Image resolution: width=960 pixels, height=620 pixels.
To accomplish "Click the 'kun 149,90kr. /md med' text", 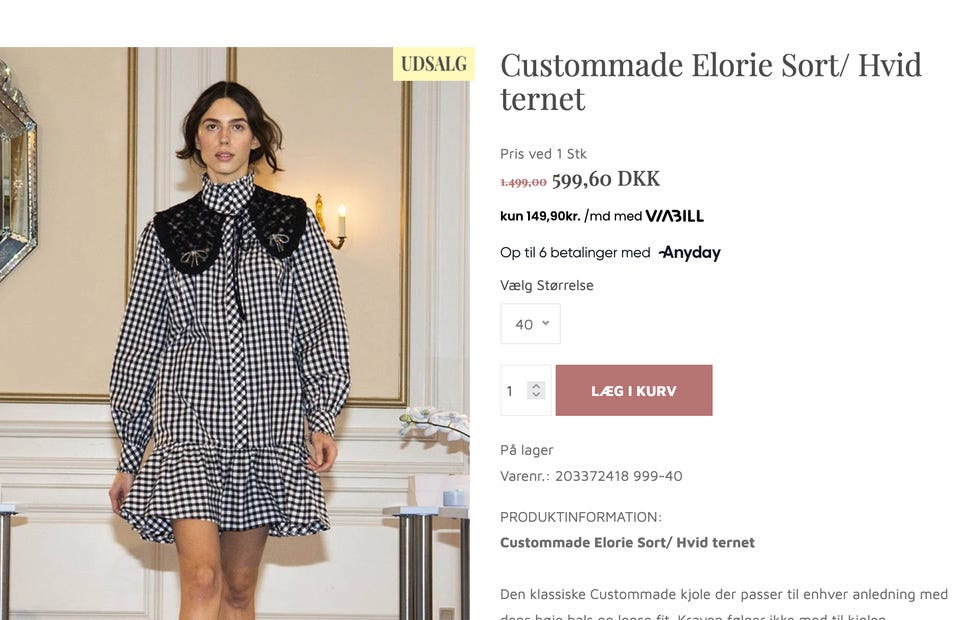I will pyautogui.click(x=571, y=216).
